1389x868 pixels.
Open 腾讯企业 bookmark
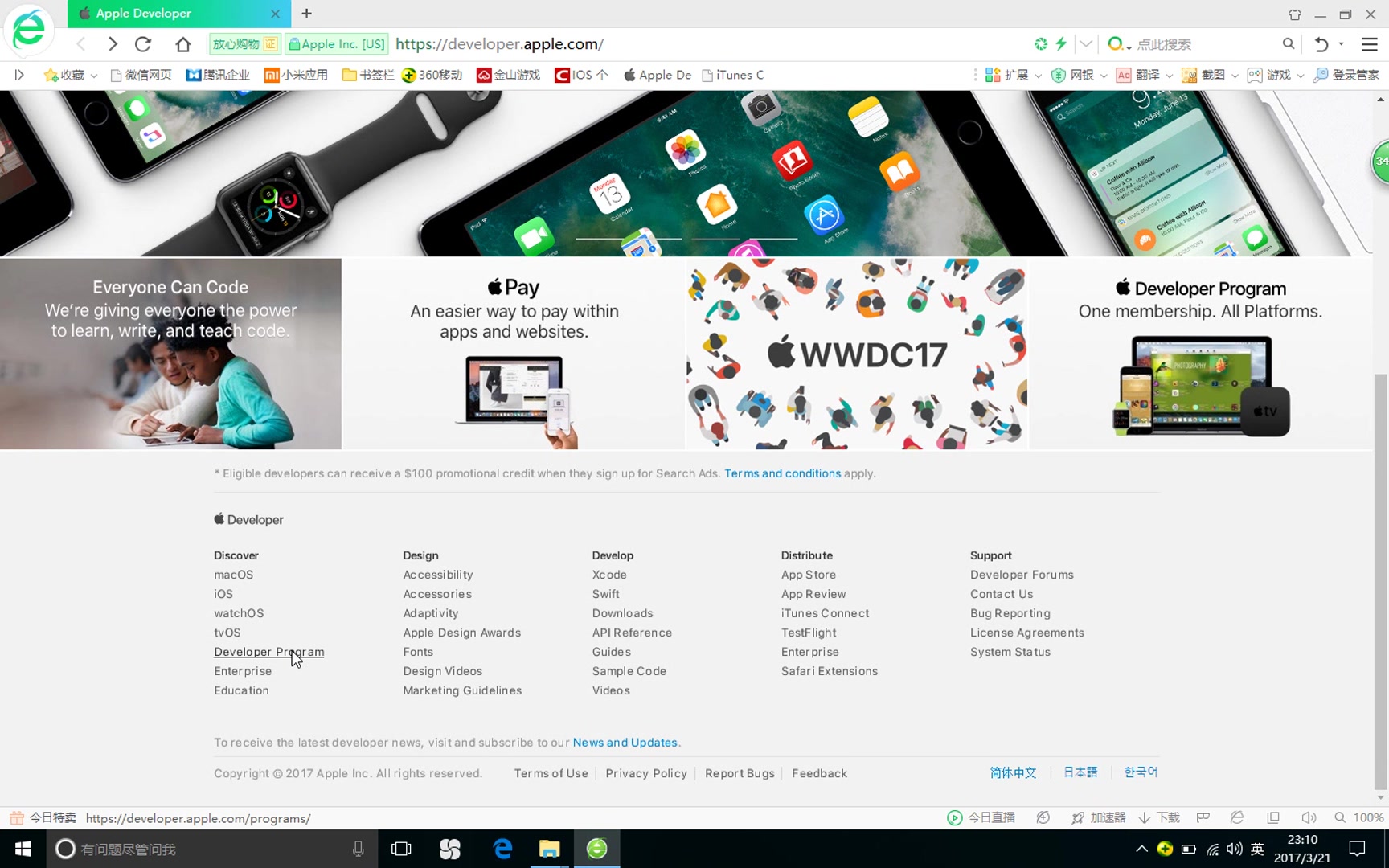218,75
